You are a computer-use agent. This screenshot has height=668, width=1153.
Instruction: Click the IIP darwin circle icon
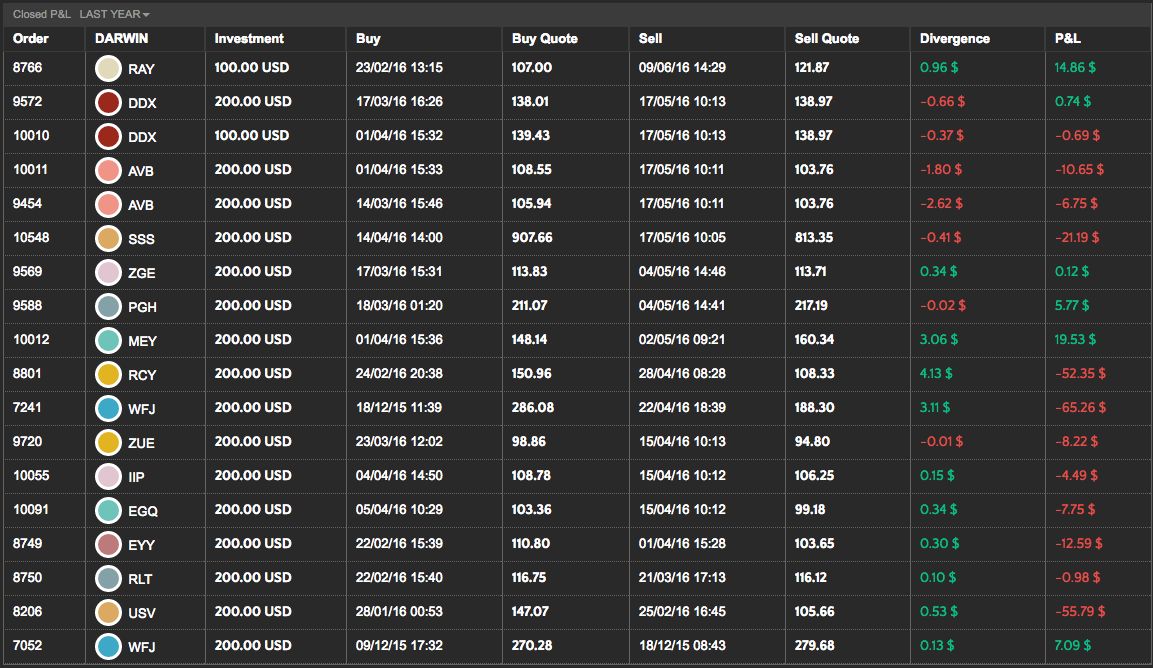pos(108,477)
